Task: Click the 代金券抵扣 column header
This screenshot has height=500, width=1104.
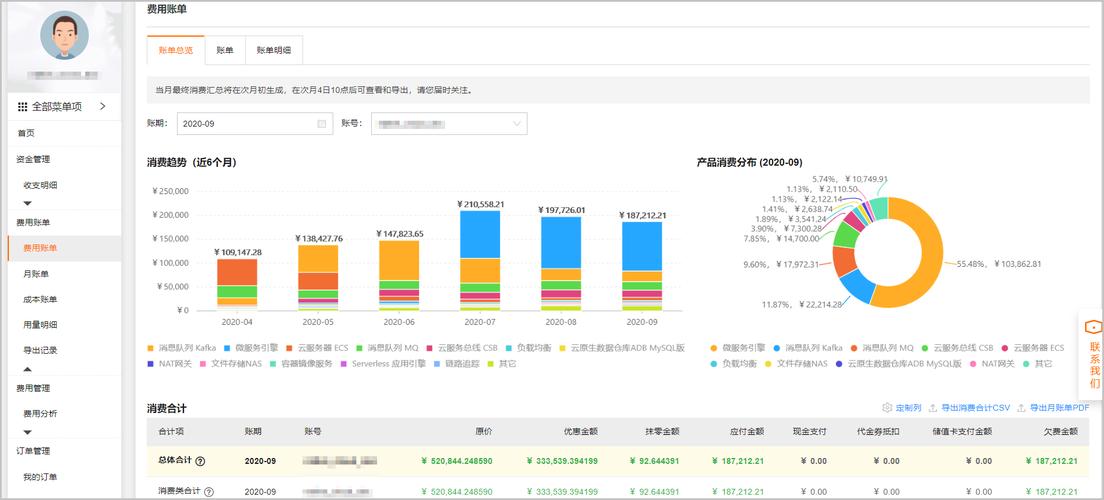Action: [878, 431]
